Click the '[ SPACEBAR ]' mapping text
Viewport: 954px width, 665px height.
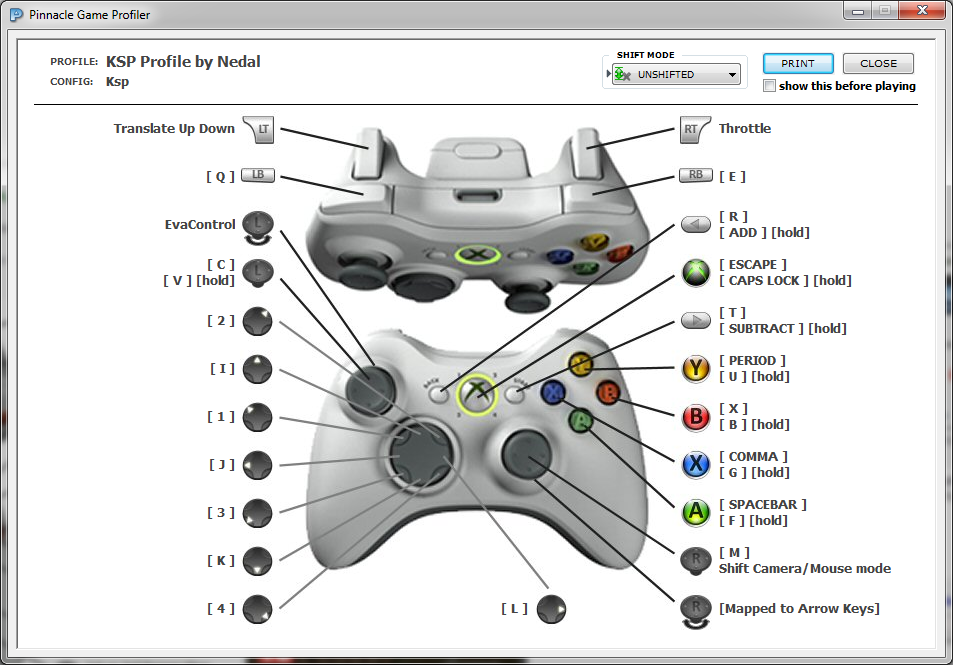point(763,504)
